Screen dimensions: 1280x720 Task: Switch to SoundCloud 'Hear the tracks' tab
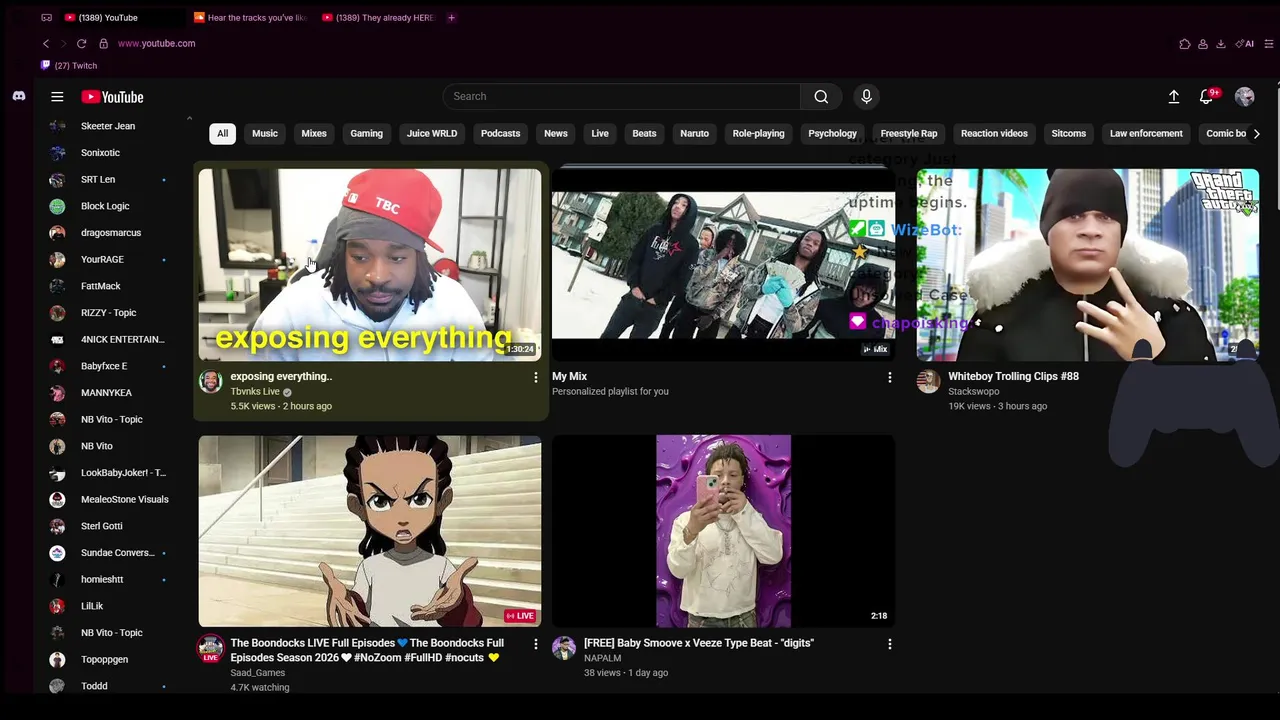[250, 17]
